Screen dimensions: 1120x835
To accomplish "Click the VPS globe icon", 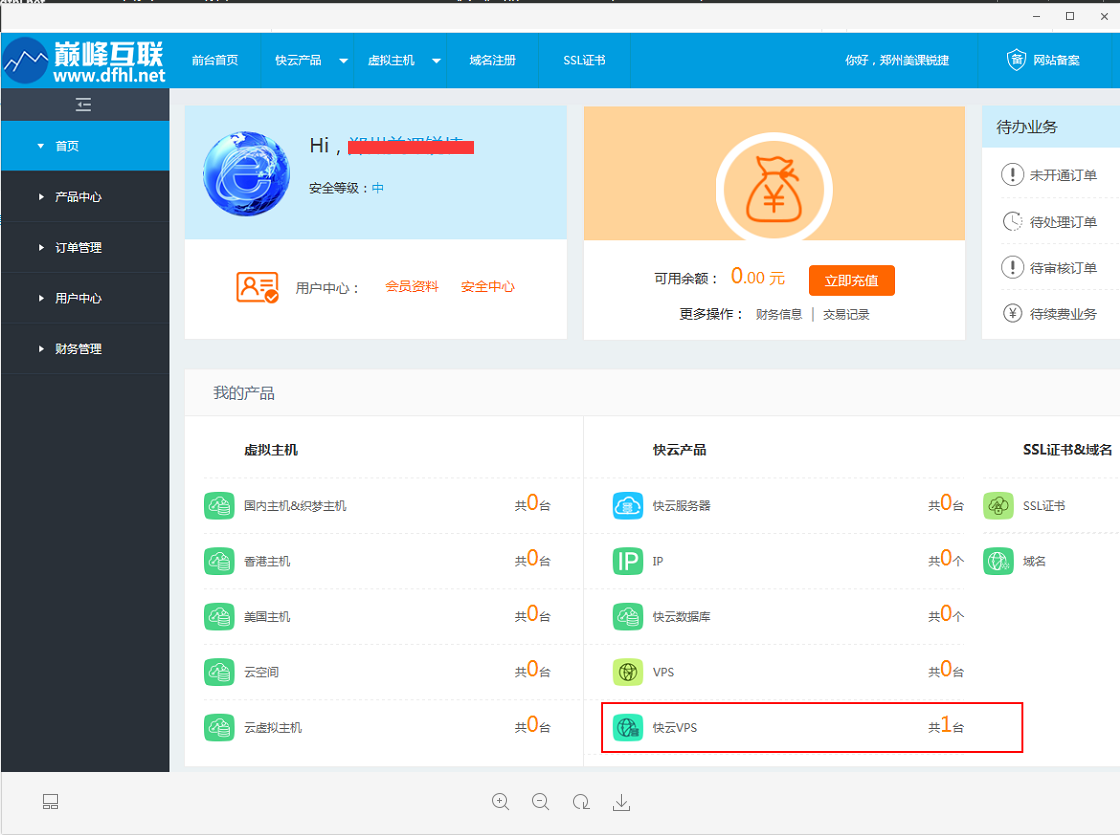I will (x=628, y=672).
